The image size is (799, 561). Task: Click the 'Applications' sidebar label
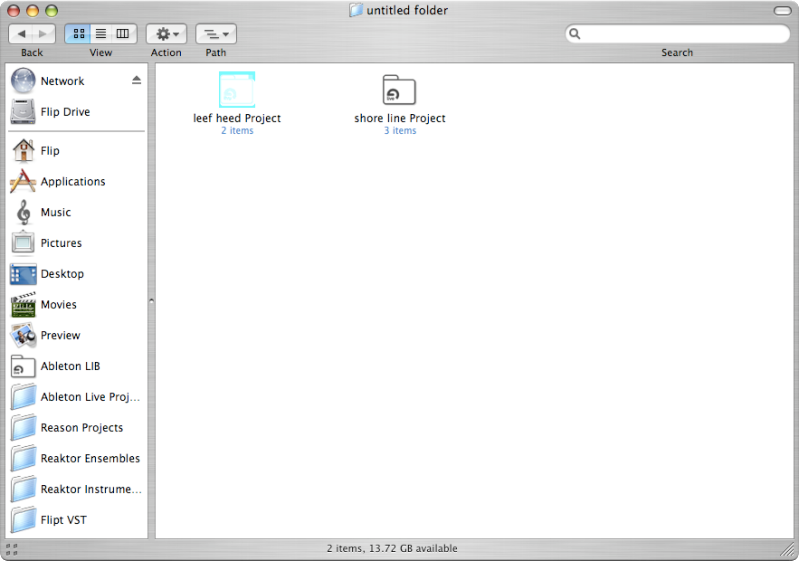[x=73, y=181]
